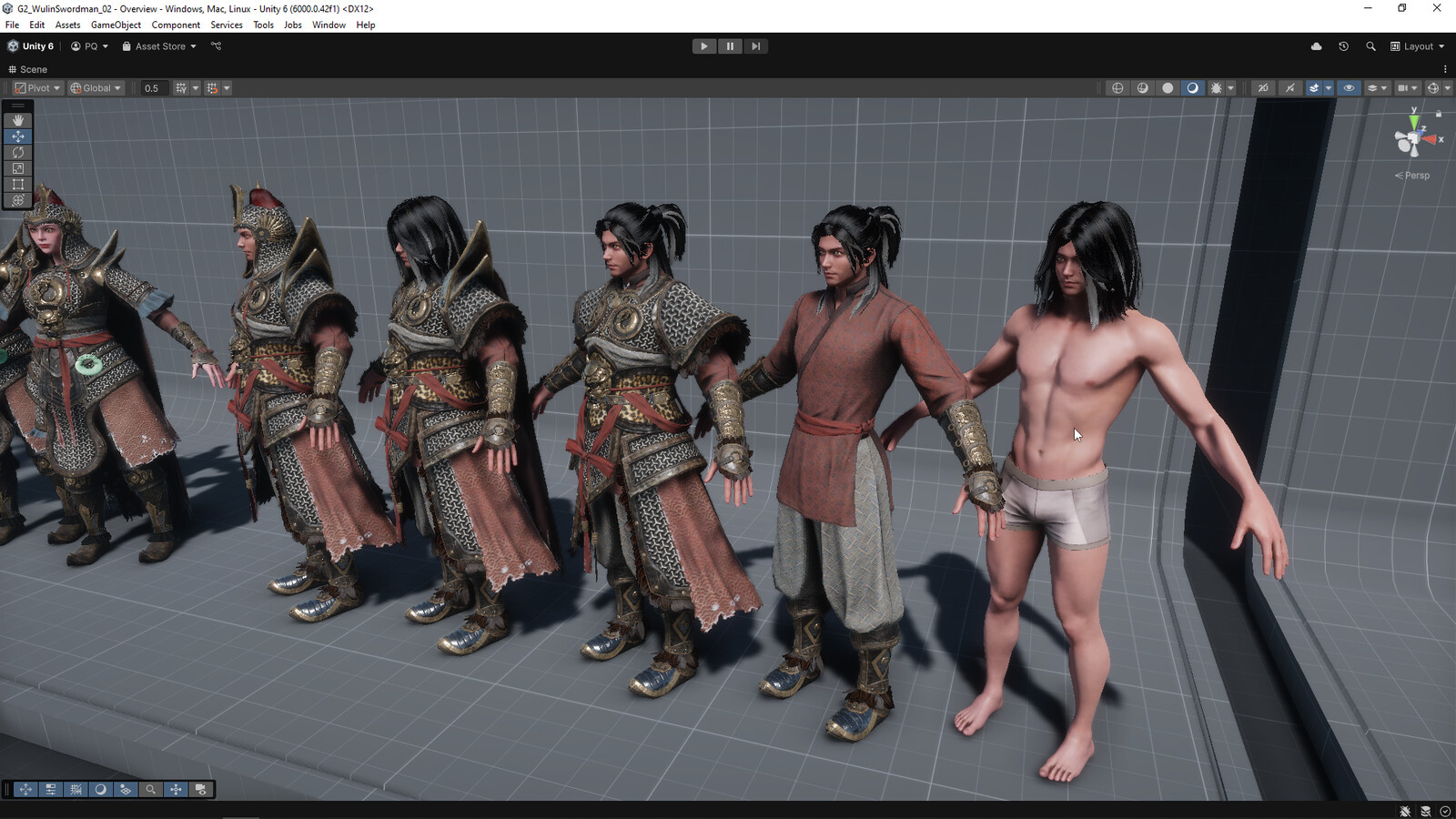The image size is (1456, 819).
Task: Toggle 2D scene view mode
Action: [x=1263, y=88]
